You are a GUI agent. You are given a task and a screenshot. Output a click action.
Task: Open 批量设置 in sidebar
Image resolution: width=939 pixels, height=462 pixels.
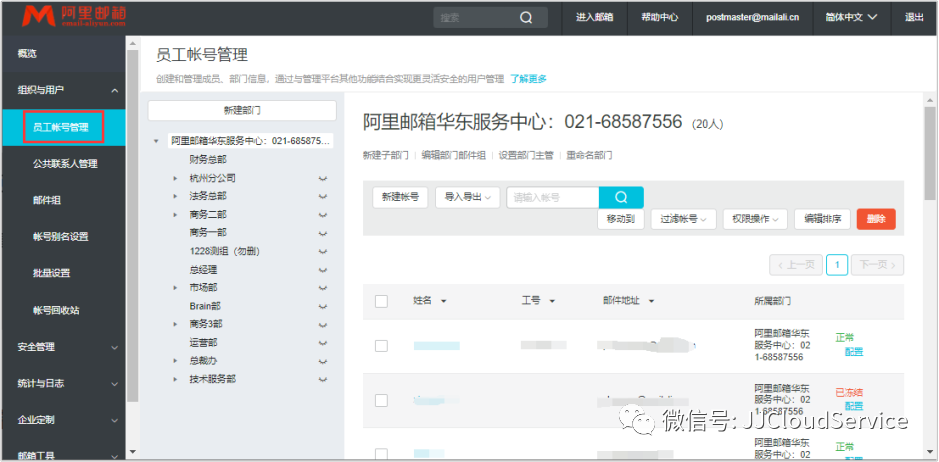pos(52,273)
